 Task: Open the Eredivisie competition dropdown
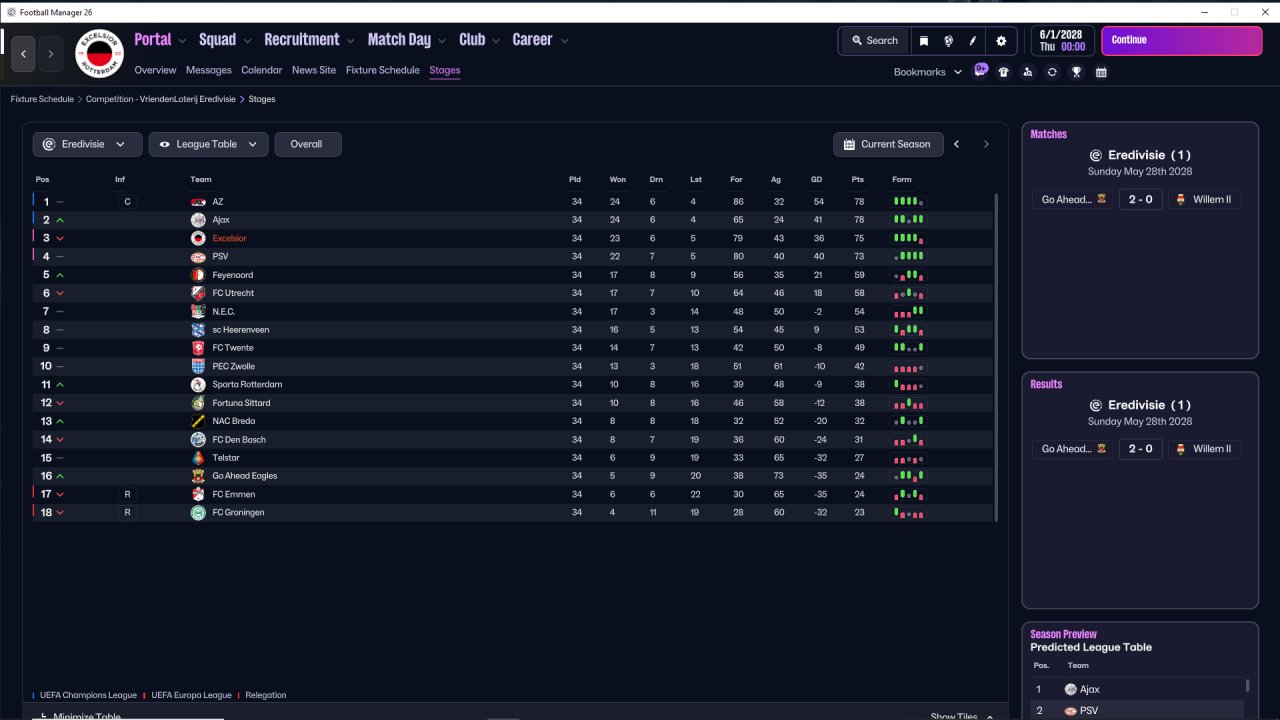pos(88,144)
